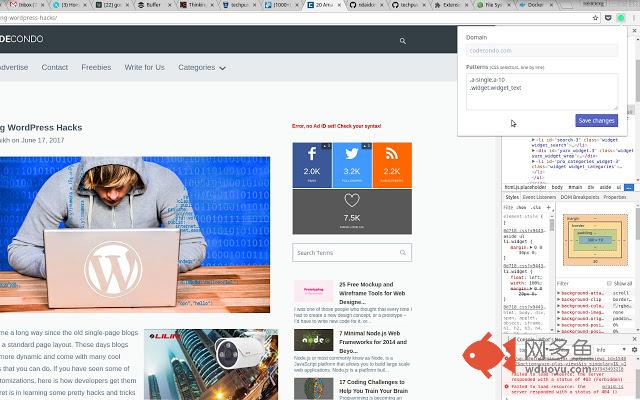640x400 pixels.
Task: Open the RSS 2.2K subscribers box
Action: click(392, 165)
